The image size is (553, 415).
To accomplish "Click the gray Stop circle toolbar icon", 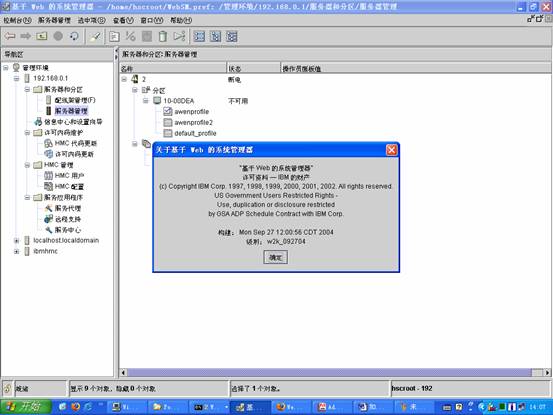I will (58, 36).
